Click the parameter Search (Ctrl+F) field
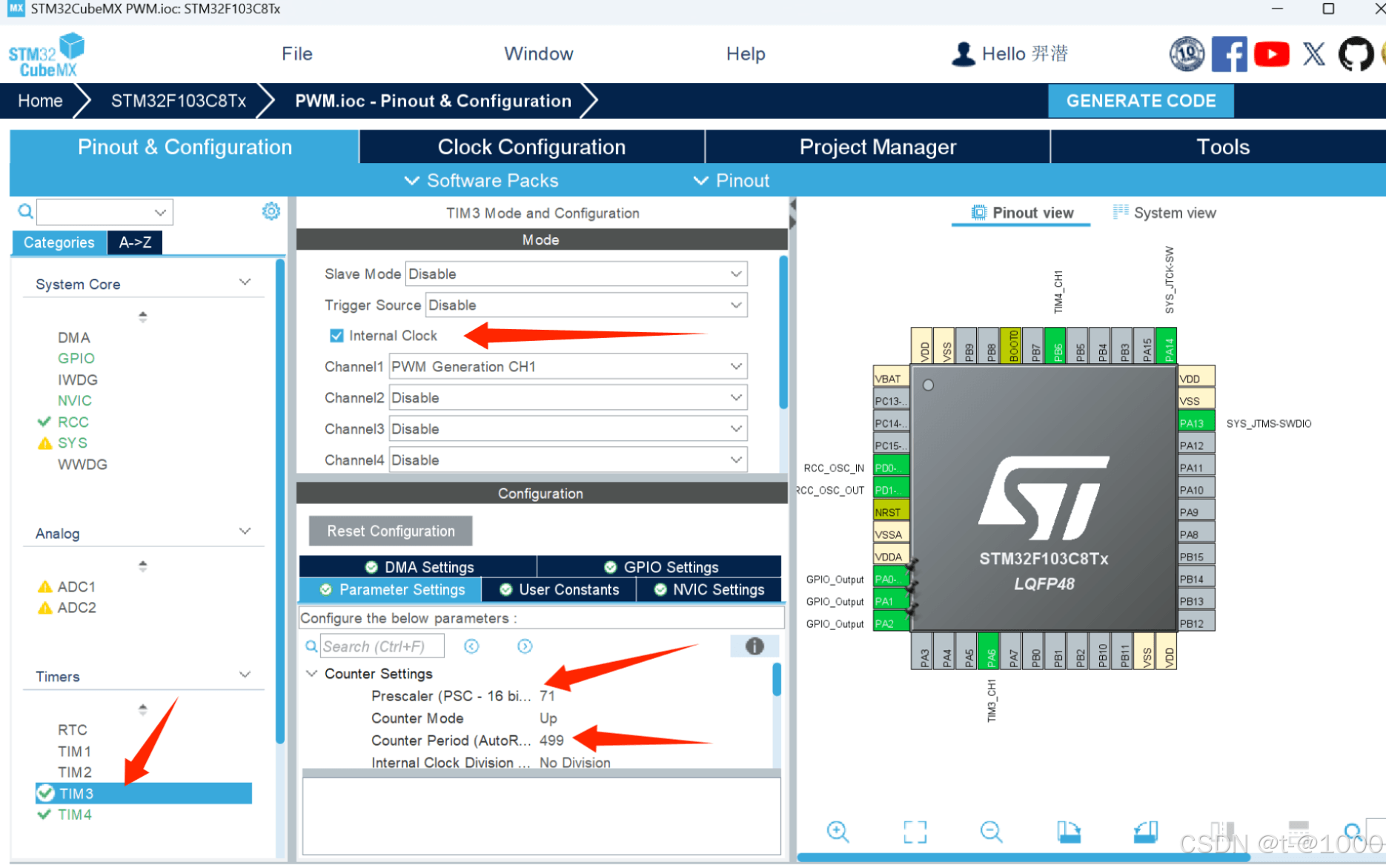The width and height of the screenshot is (1386, 868). click(382, 646)
